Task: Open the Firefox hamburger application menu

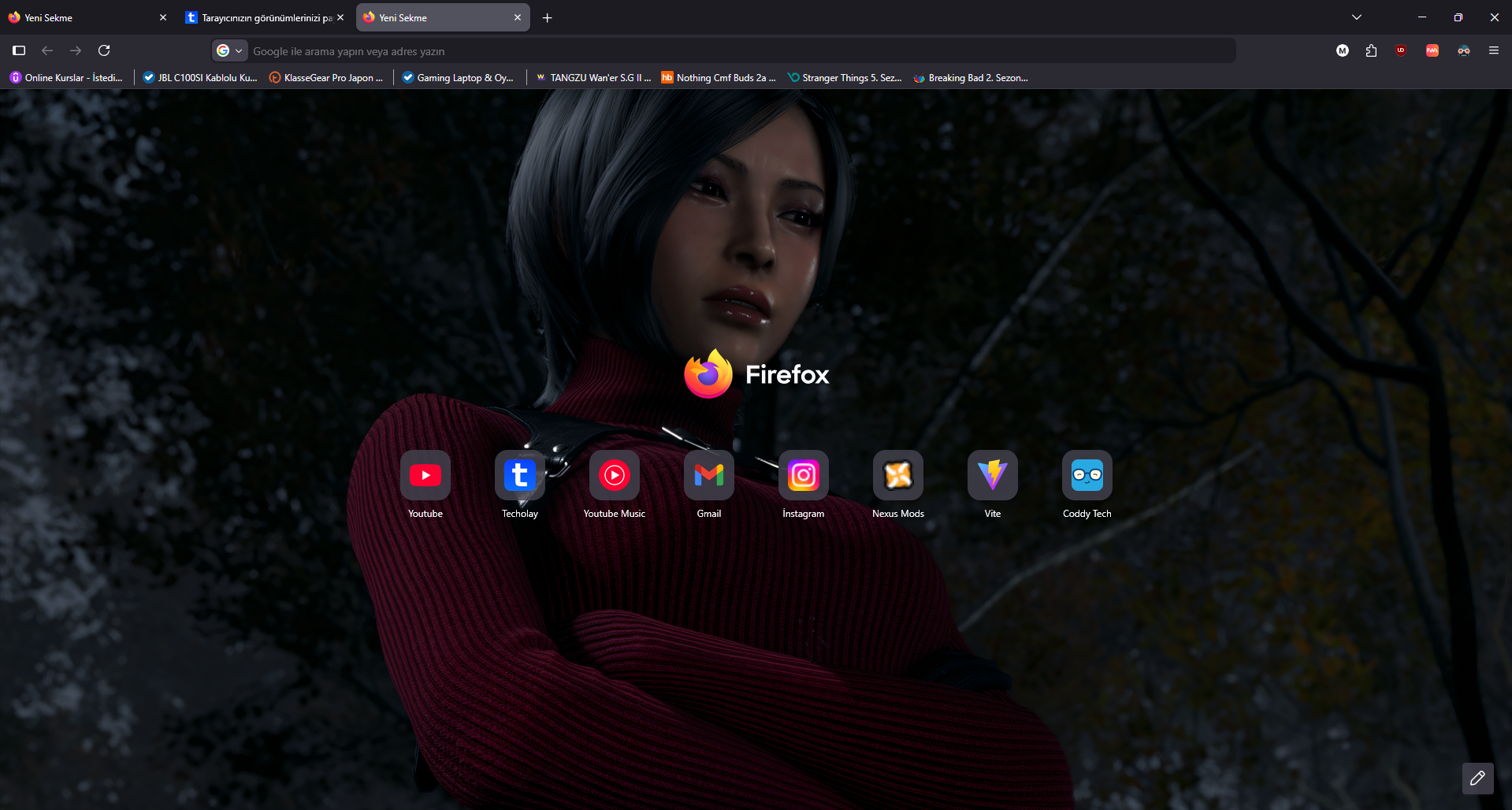Action: pyautogui.click(x=1494, y=50)
